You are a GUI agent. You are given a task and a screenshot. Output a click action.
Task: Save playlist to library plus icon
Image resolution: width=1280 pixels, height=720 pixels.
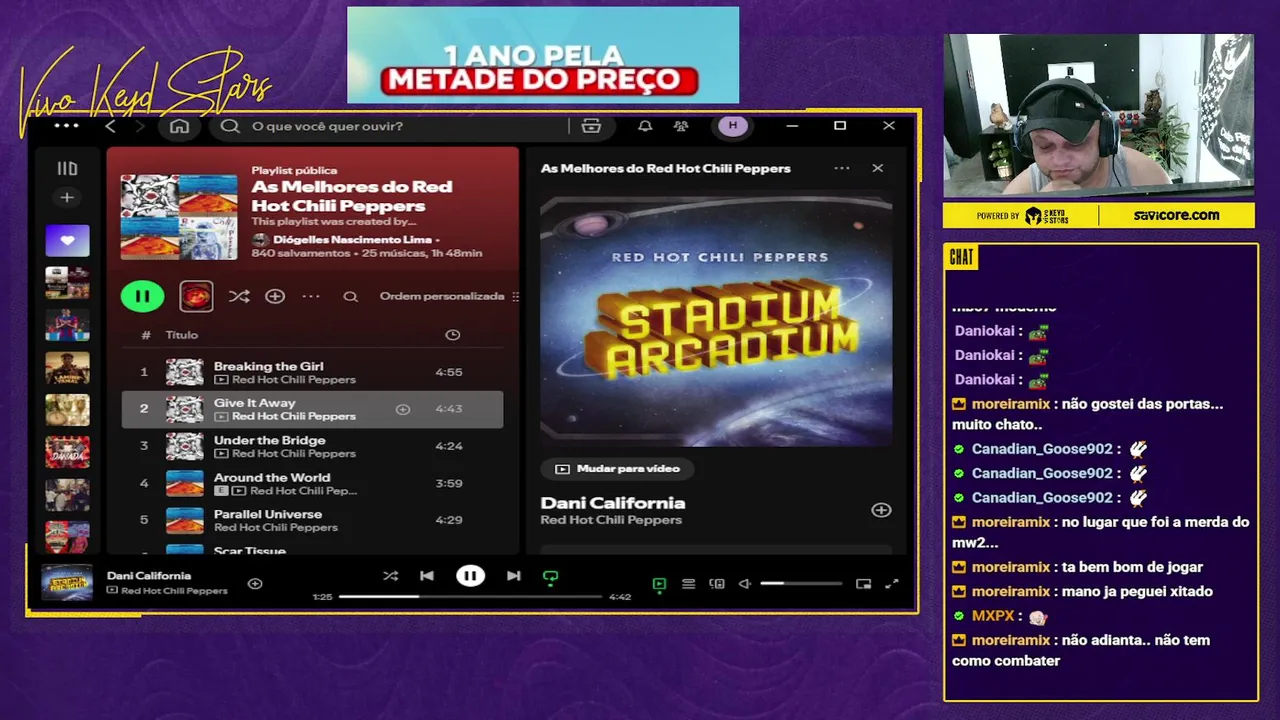tap(274, 296)
